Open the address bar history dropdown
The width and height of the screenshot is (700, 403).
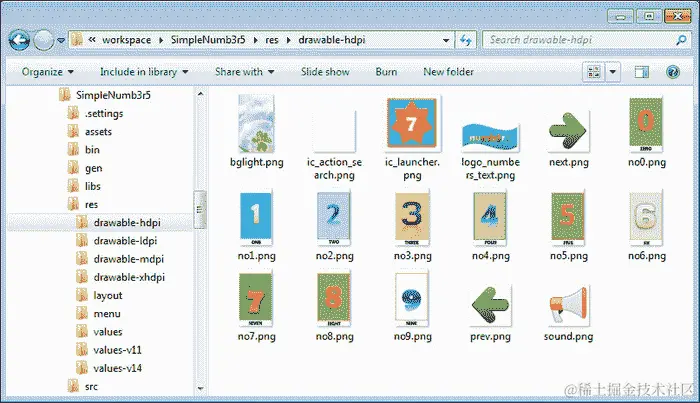pos(446,41)
